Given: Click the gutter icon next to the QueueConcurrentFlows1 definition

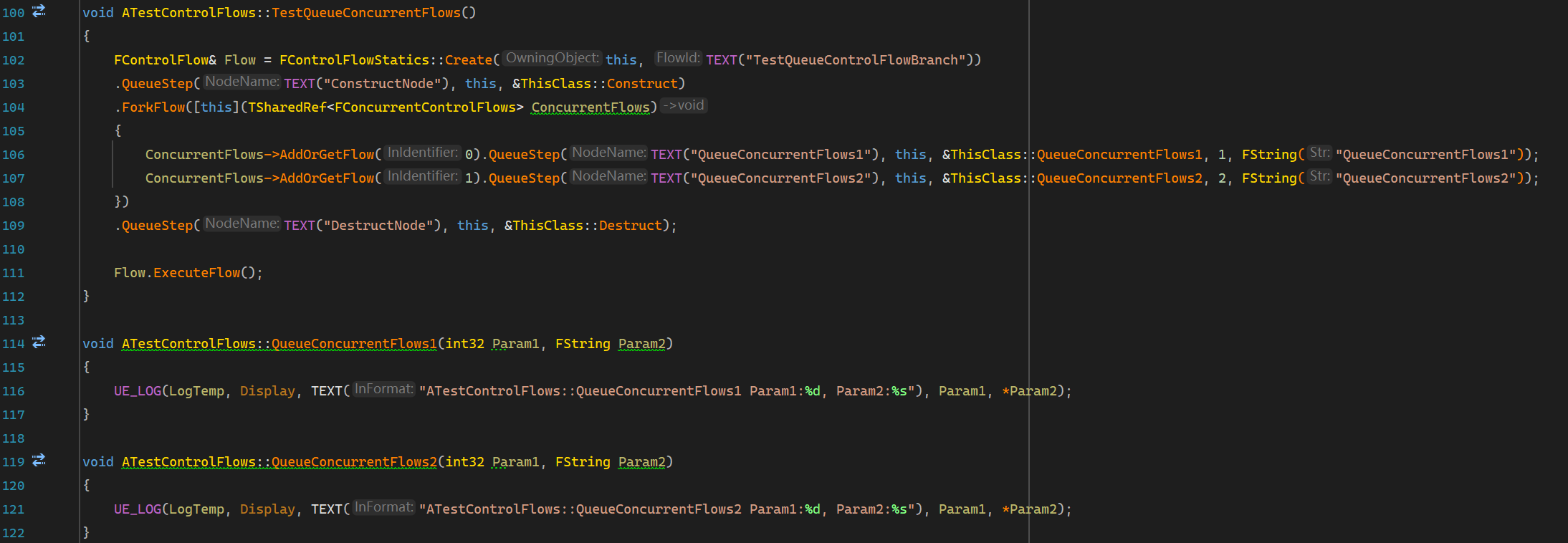Looking at the screenshot, I should pyautogui.click(x=39, y=342).
